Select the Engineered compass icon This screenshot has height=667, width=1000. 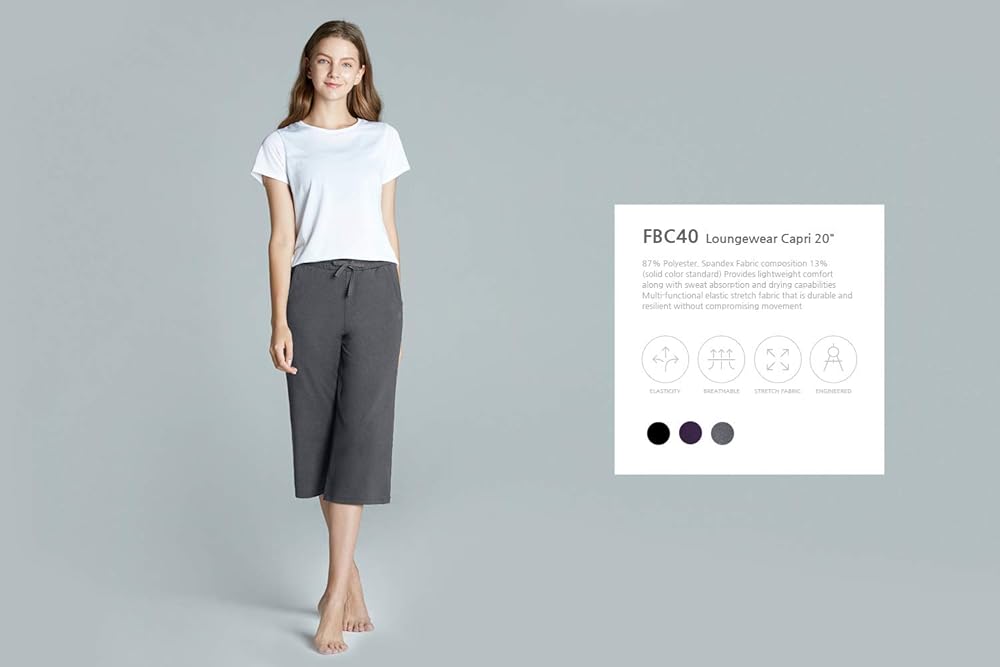834,359
